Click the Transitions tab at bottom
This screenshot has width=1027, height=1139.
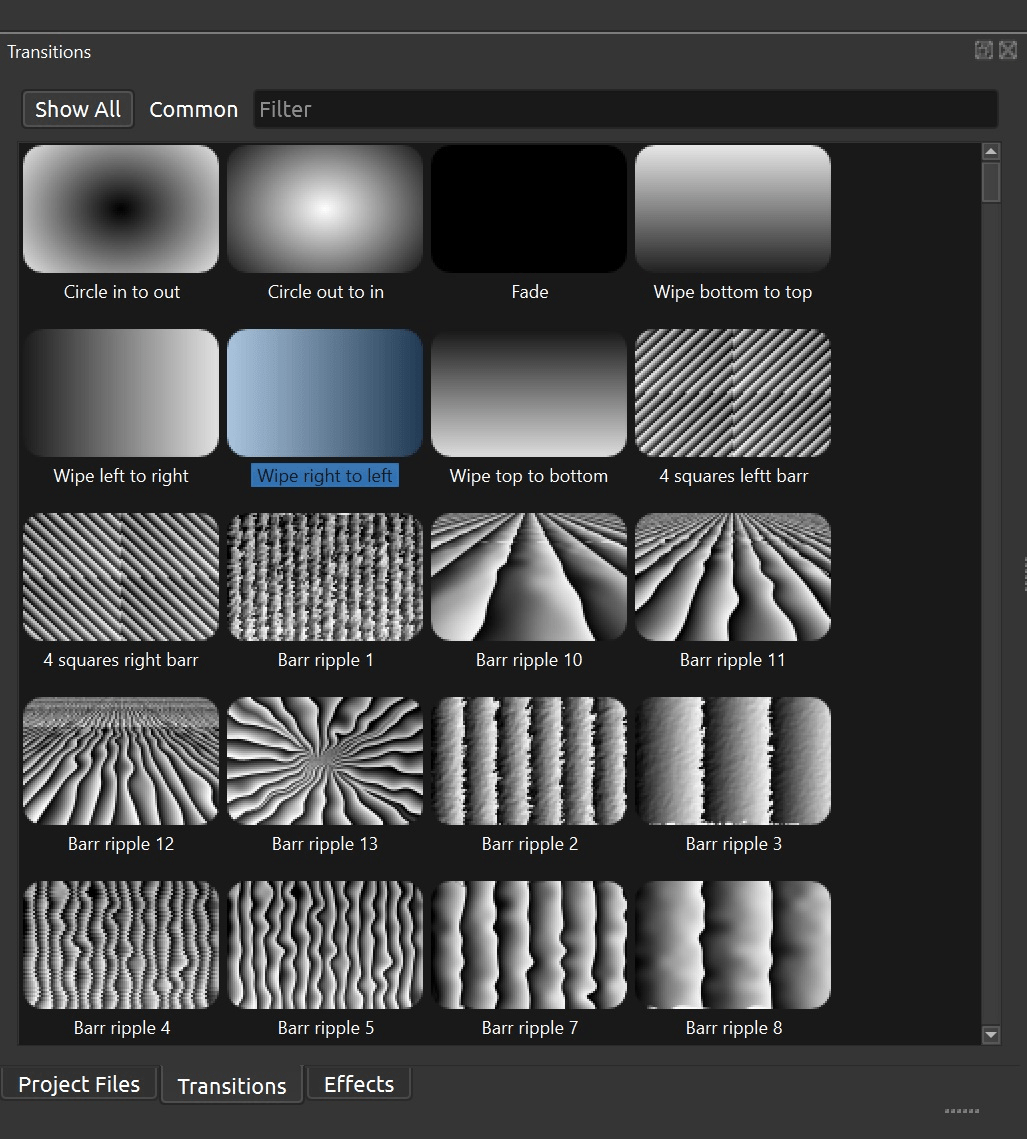pyautogui.click(x=232, y=1086)
